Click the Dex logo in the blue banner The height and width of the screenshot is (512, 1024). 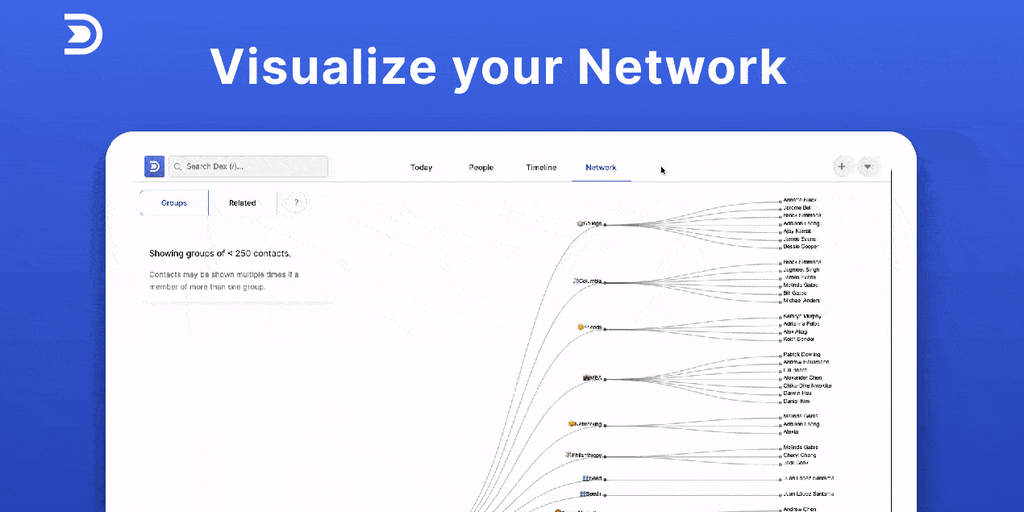[83, 33]
